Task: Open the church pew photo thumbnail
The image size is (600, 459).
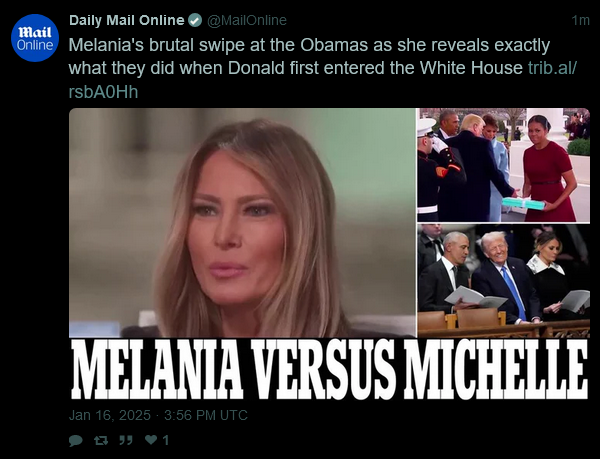Action: [x=504, y=281]
